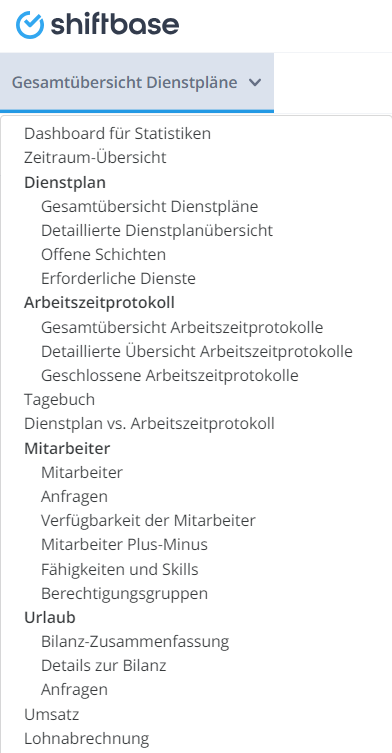Select the Lohnabrechnung report
The image size is (392, 753).
point(86,738)
